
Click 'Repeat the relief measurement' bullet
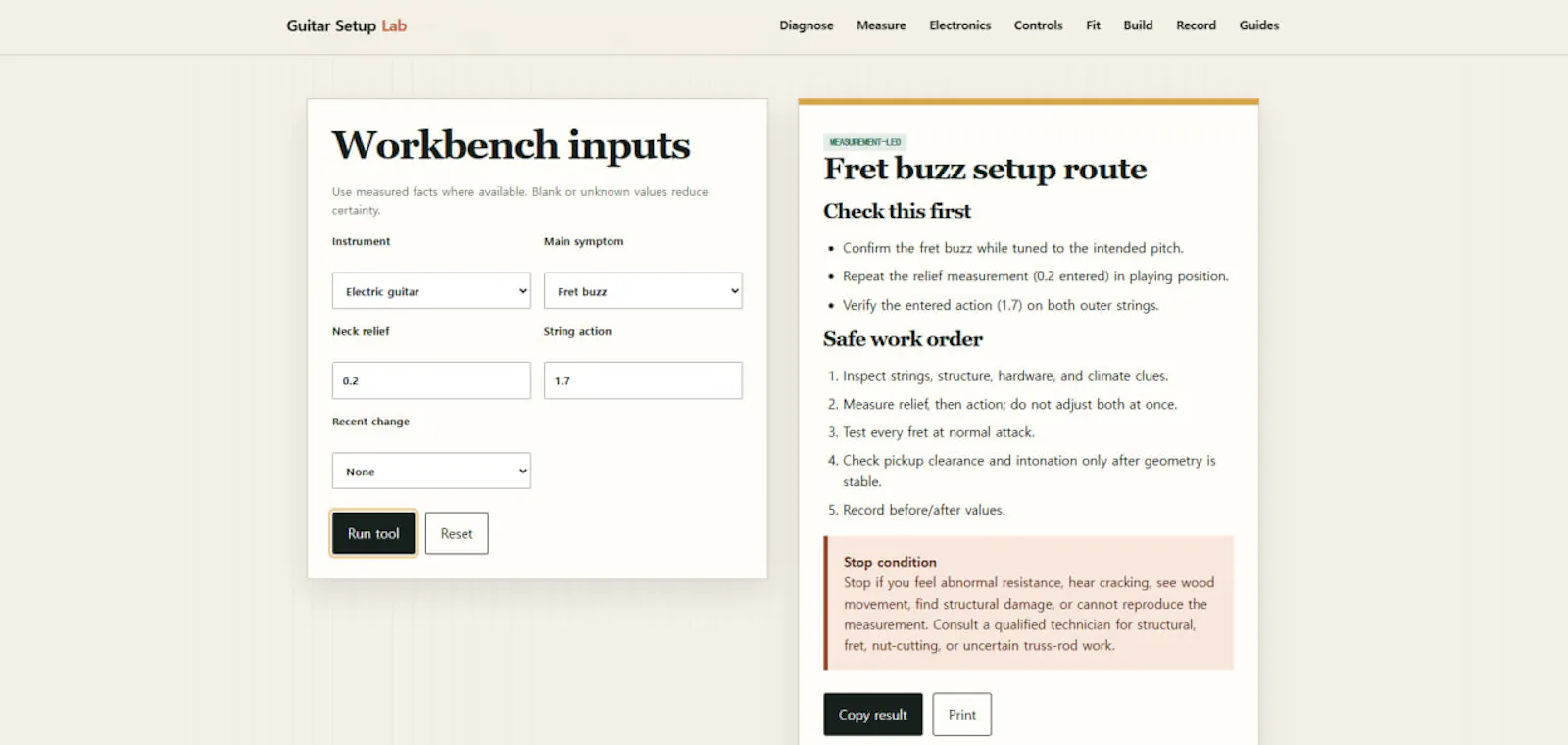(x=1035, y=276)
